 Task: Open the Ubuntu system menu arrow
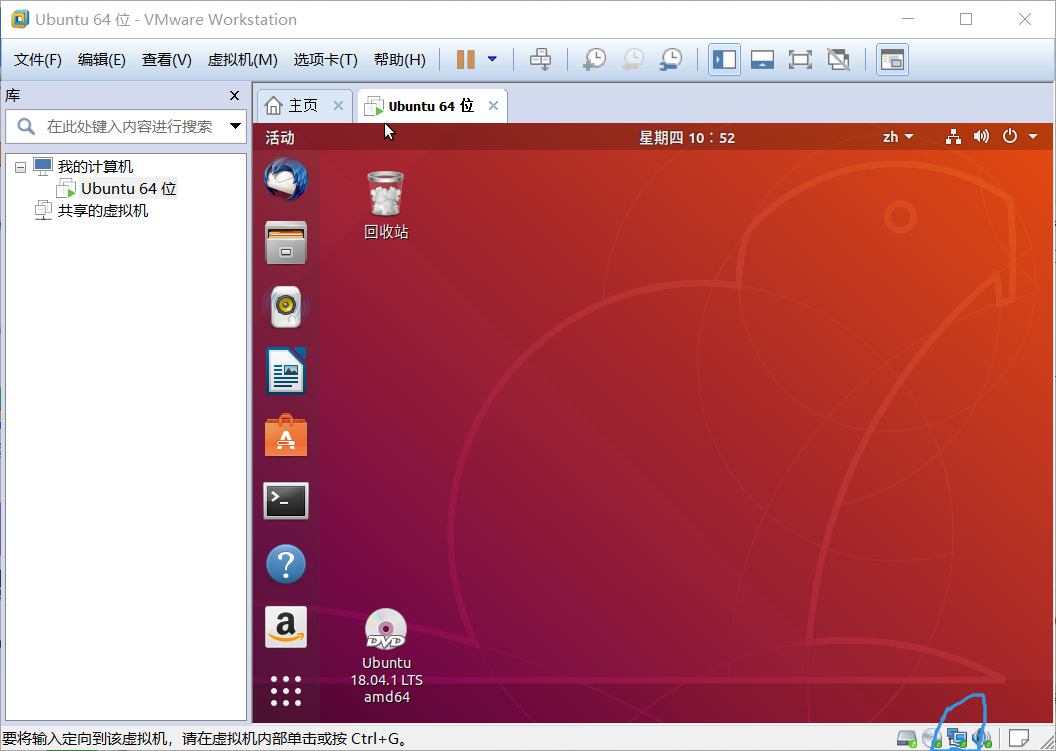[1032, 137]
